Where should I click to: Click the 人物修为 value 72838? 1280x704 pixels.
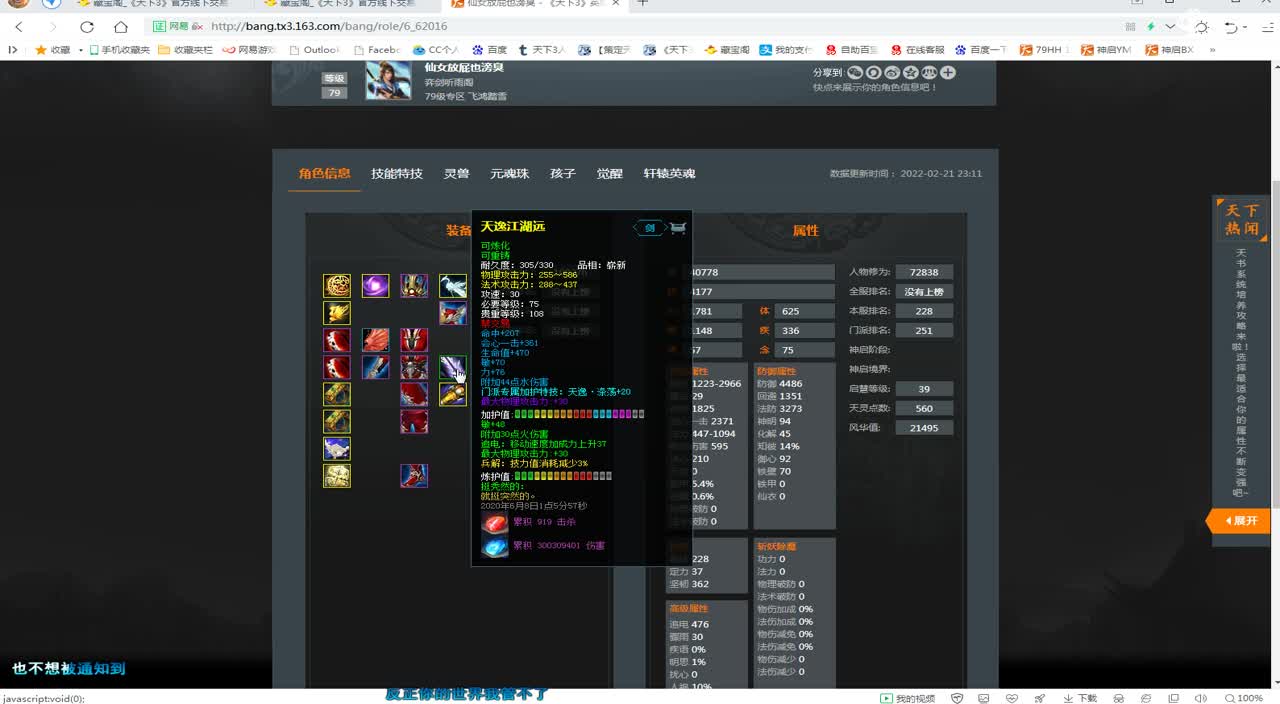(x=924, y=272)
